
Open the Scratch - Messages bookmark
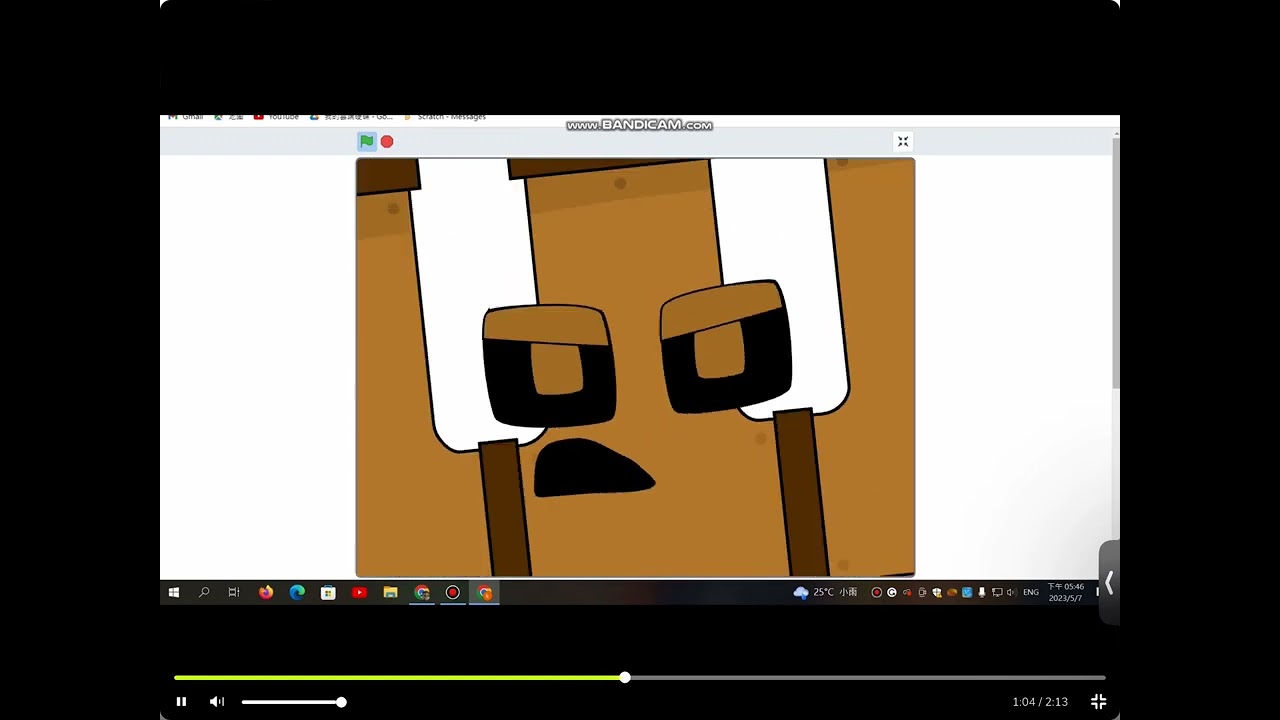[x=445, y=117]
